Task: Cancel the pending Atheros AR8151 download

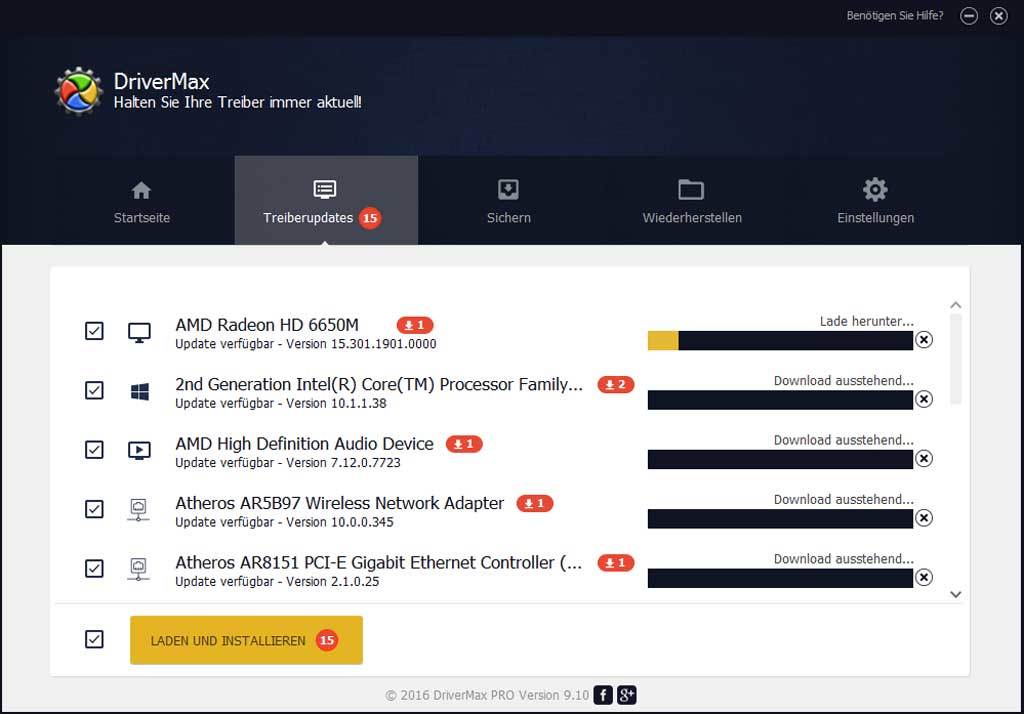Action: [923, 577]
